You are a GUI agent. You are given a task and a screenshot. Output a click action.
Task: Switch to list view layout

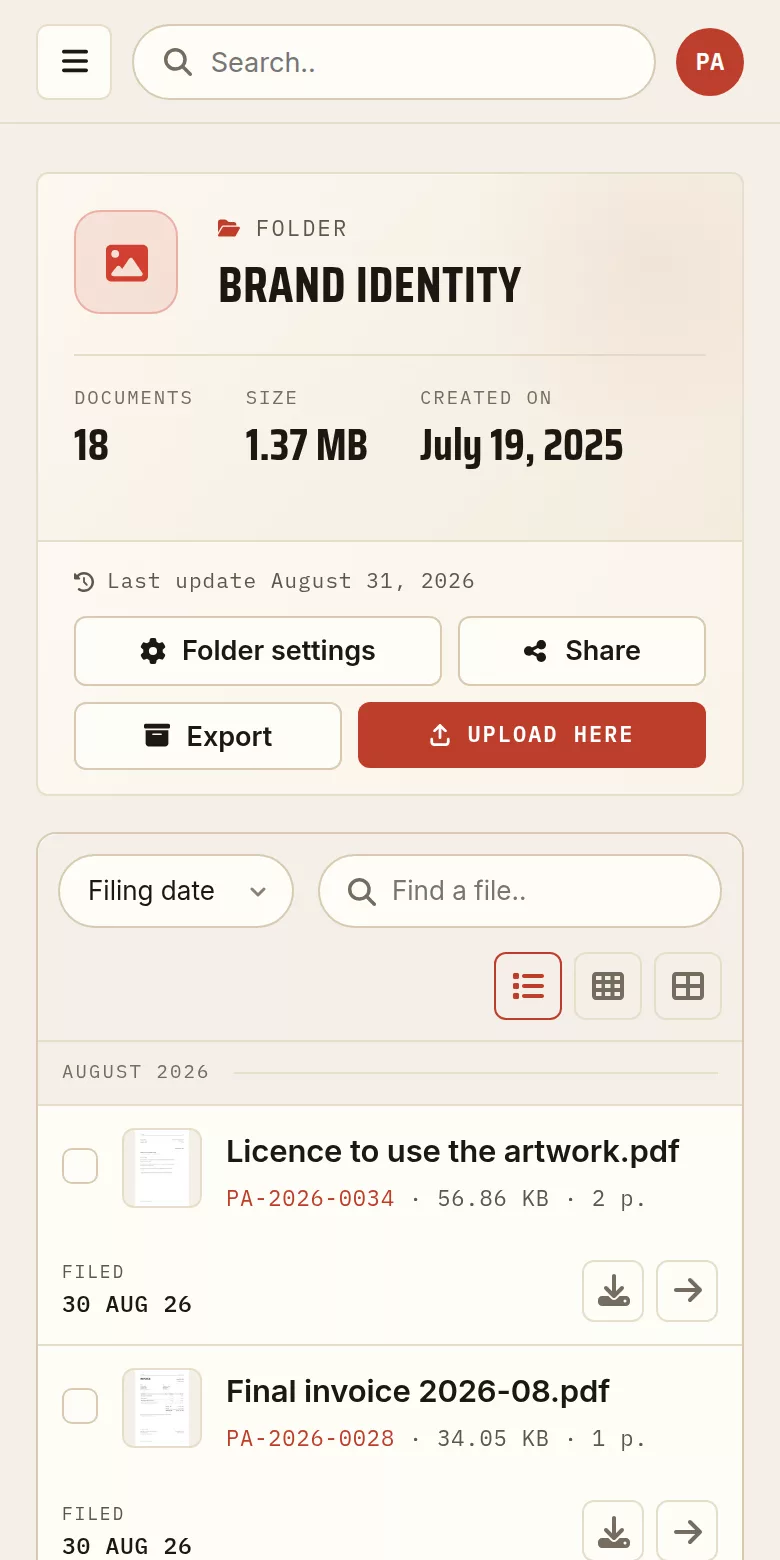pos(528,986)
